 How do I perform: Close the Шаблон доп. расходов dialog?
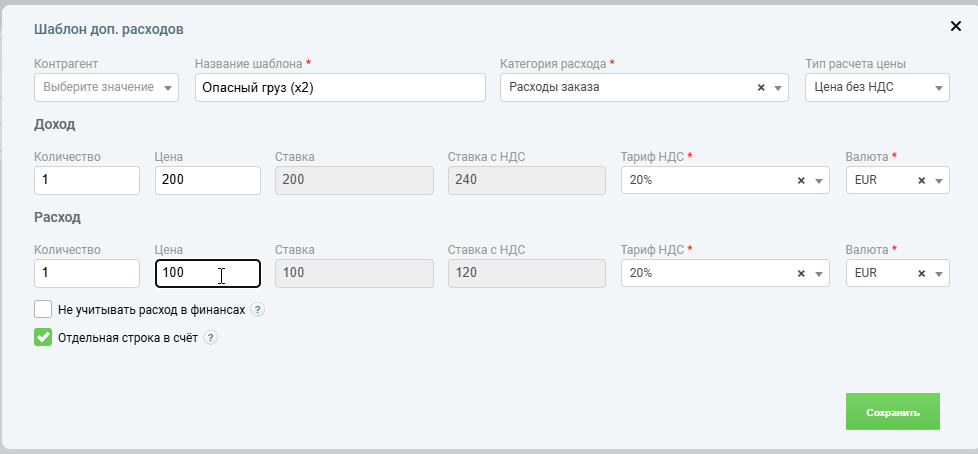click(x=955, y=26)
